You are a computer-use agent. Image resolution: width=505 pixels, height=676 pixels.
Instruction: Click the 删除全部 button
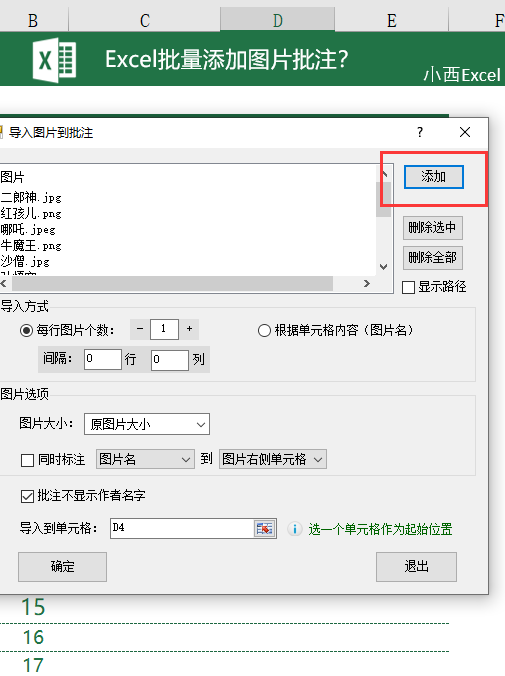coord(433,258)
